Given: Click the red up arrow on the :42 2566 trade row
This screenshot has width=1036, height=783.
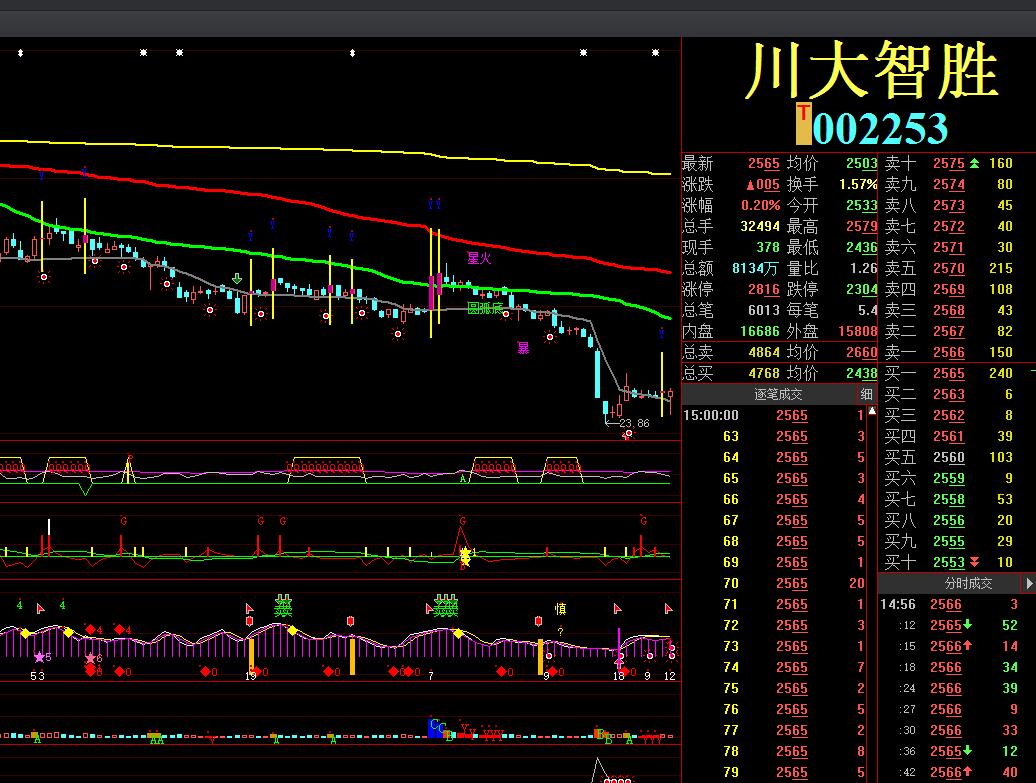Looking at the screenshot, I should 968,772.
